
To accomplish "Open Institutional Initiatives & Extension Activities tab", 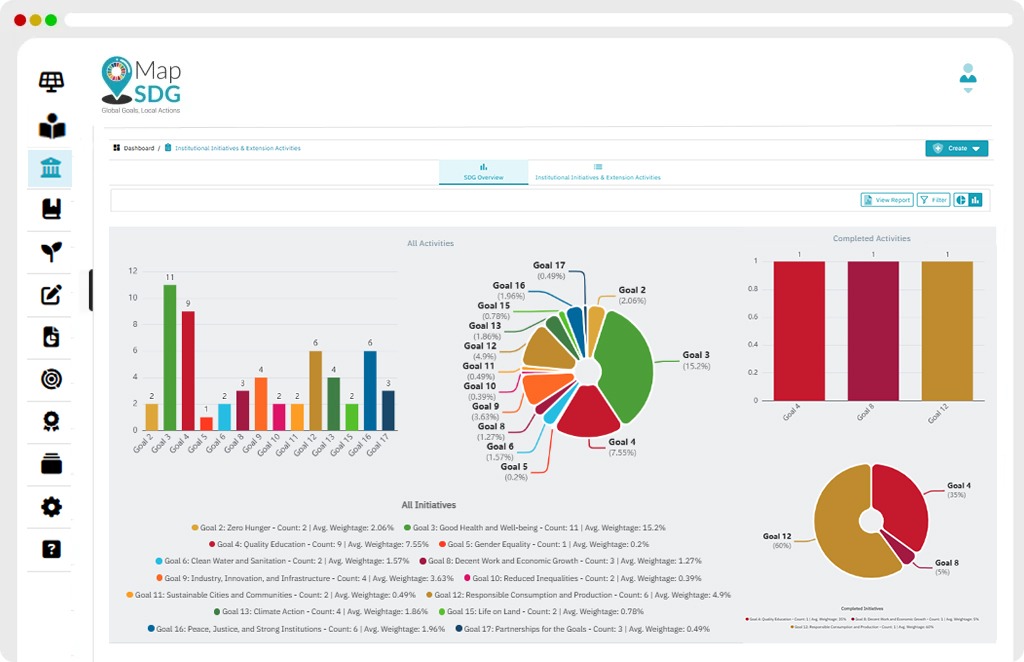I will 598,172.
